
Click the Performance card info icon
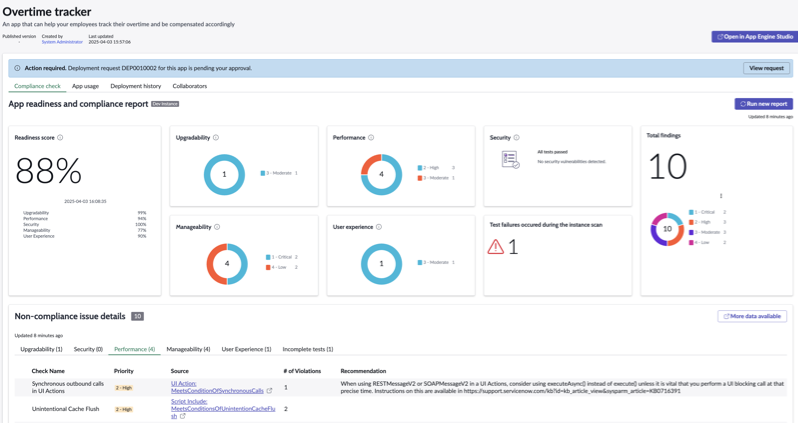371,137
